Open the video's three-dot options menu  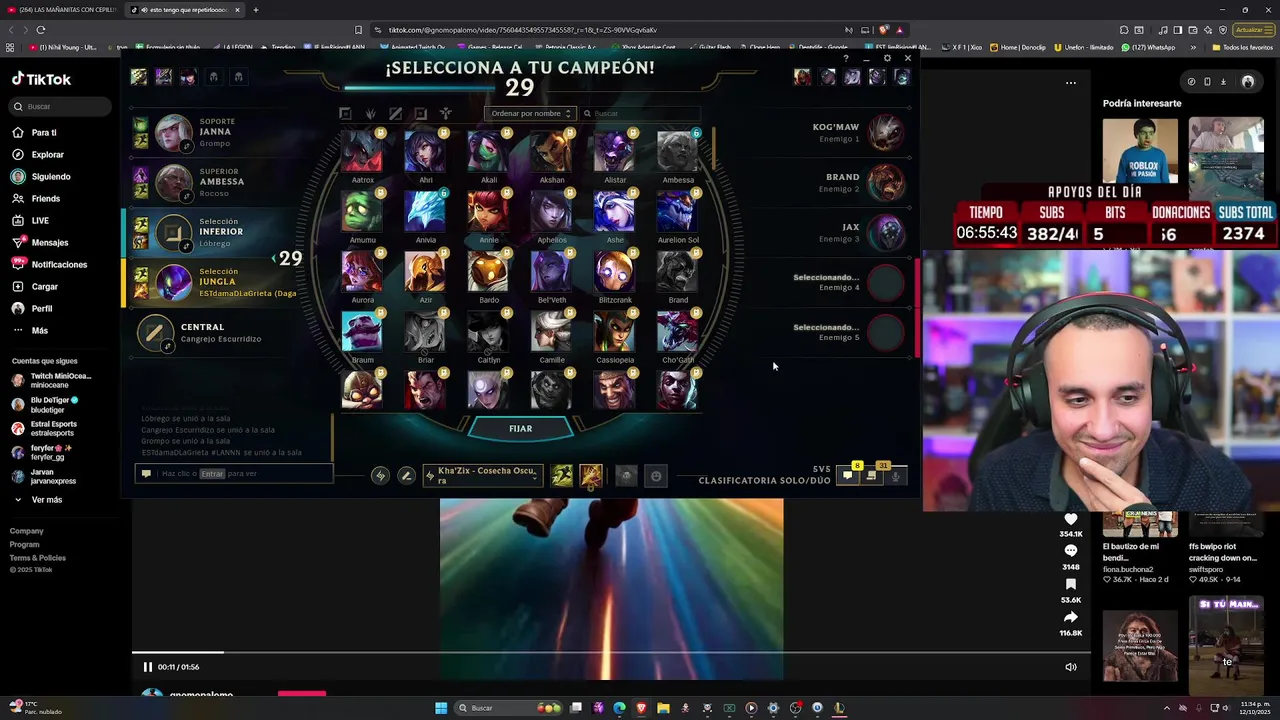tap(1071, 83)
